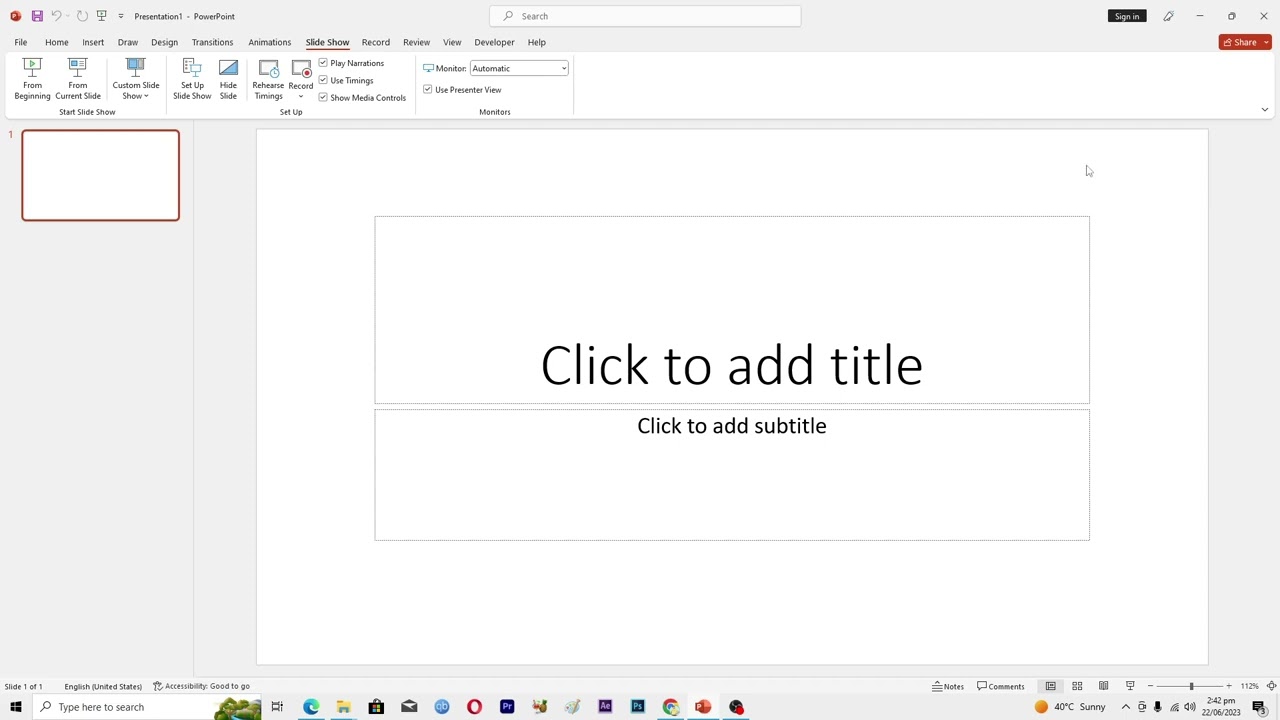The height and width of the screenshot is (720, 1280).
Task: Undo the last action in quick access toolbar
Action: [56, 16]
